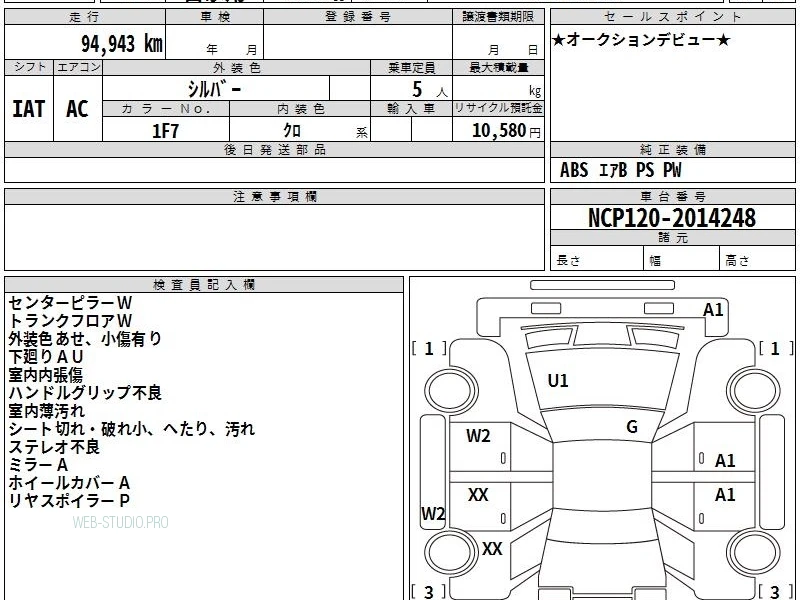Screen dimensions: 800x600
Task: Select PS in the equipment list
Action: (x=645, y=170)
